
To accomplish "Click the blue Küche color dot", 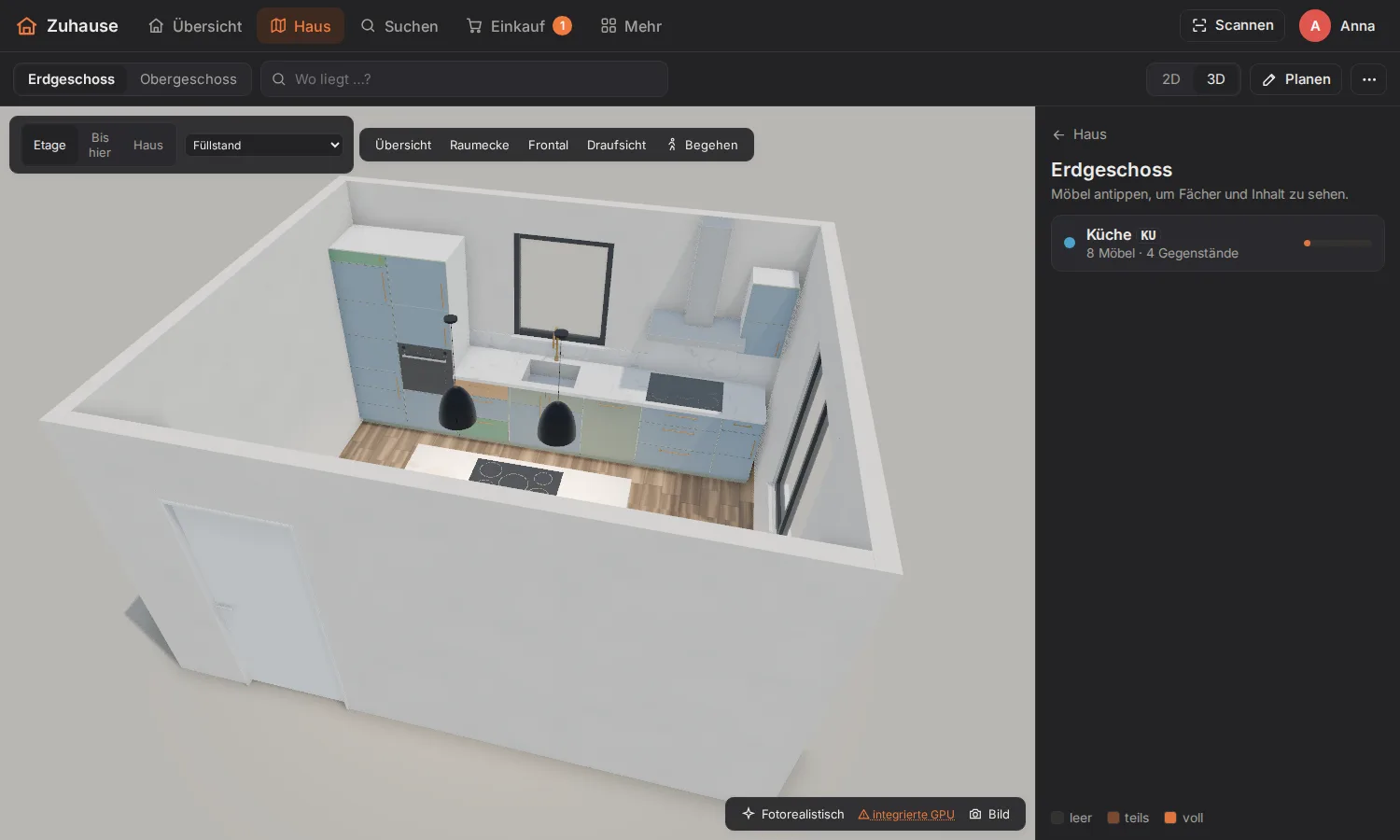I will (1070, 243).
